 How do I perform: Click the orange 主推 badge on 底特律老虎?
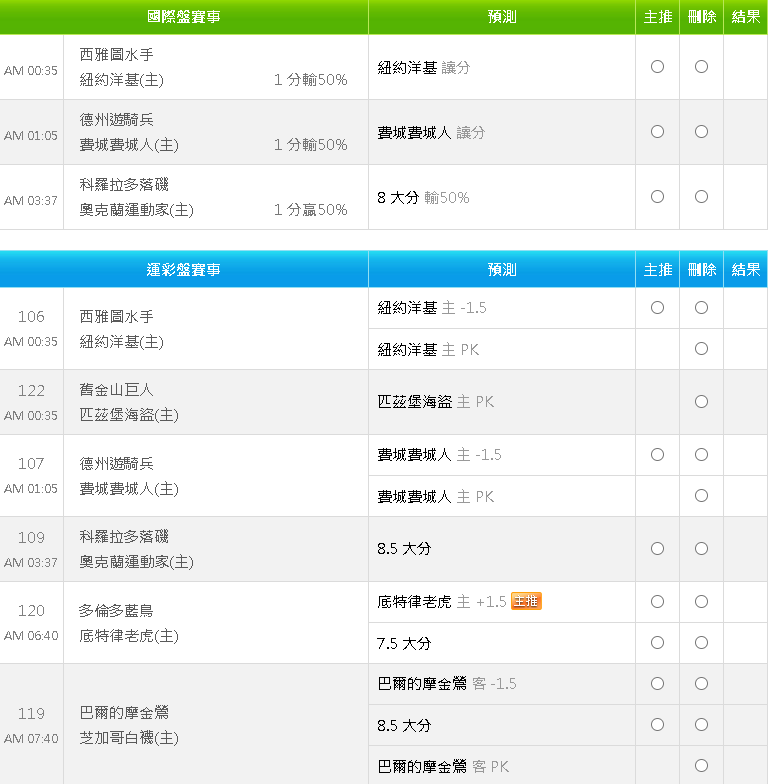pos(526,601)
